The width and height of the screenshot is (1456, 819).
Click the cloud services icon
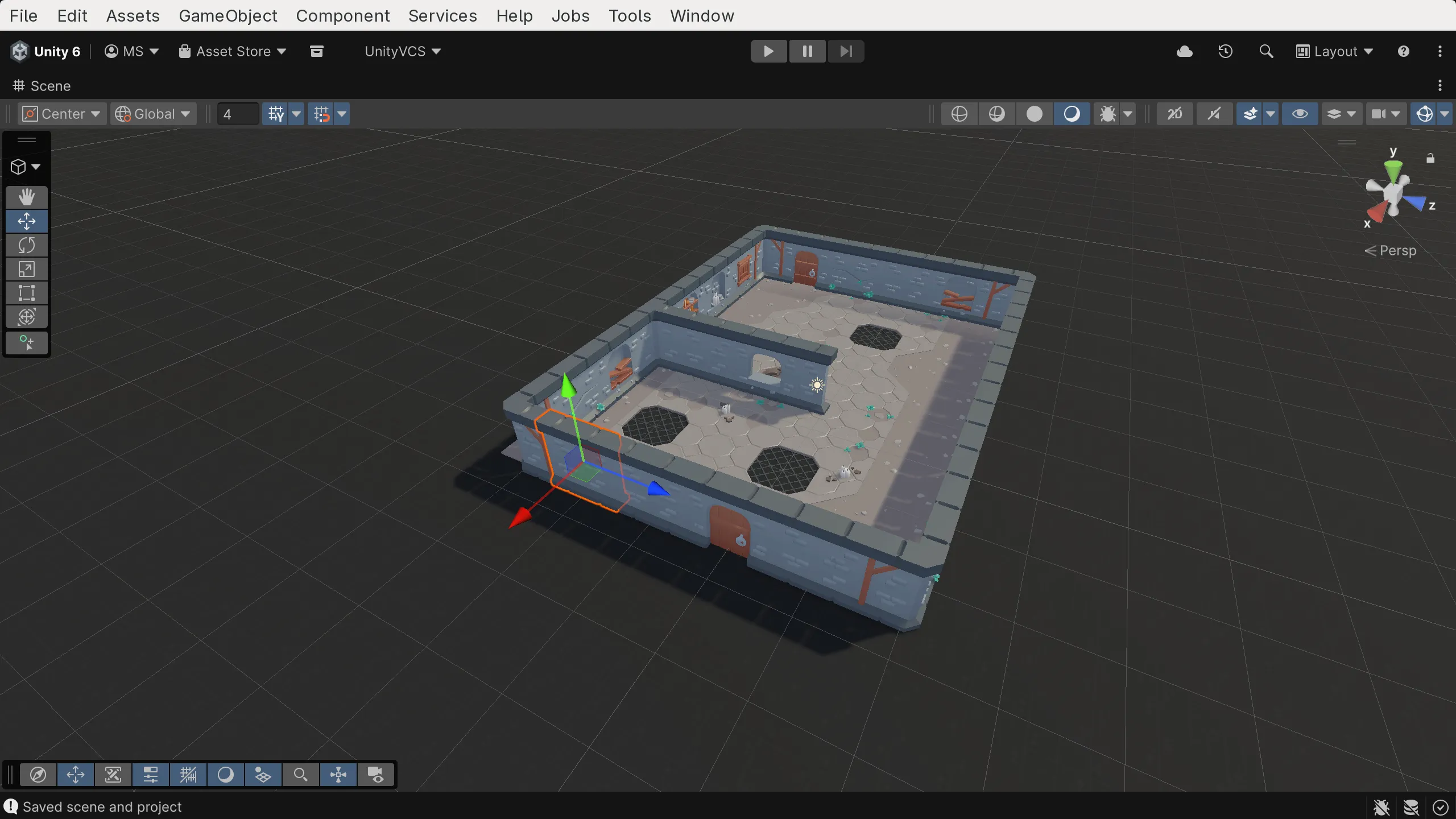pos(1184,51)
